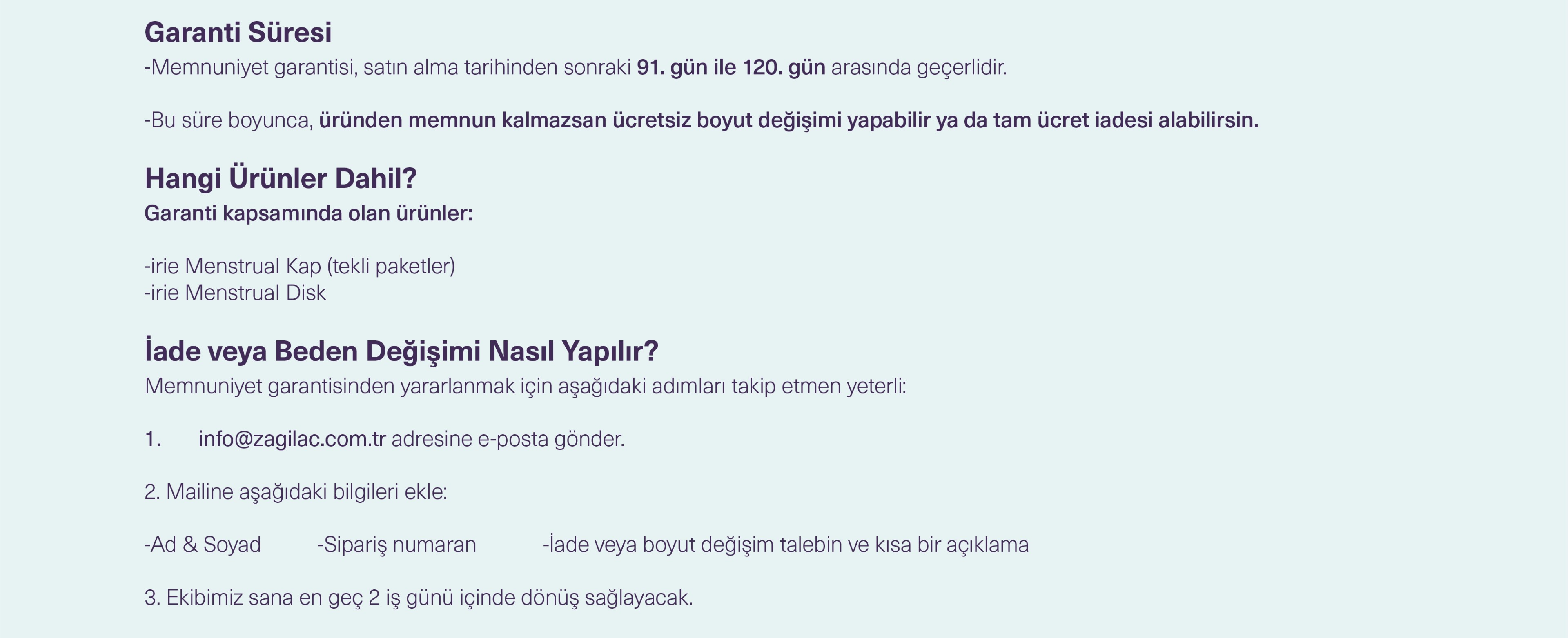Select the bold text 91. gün ile 120. gün
This screenshot has width=1568, height=638.
tap(731, 67)
